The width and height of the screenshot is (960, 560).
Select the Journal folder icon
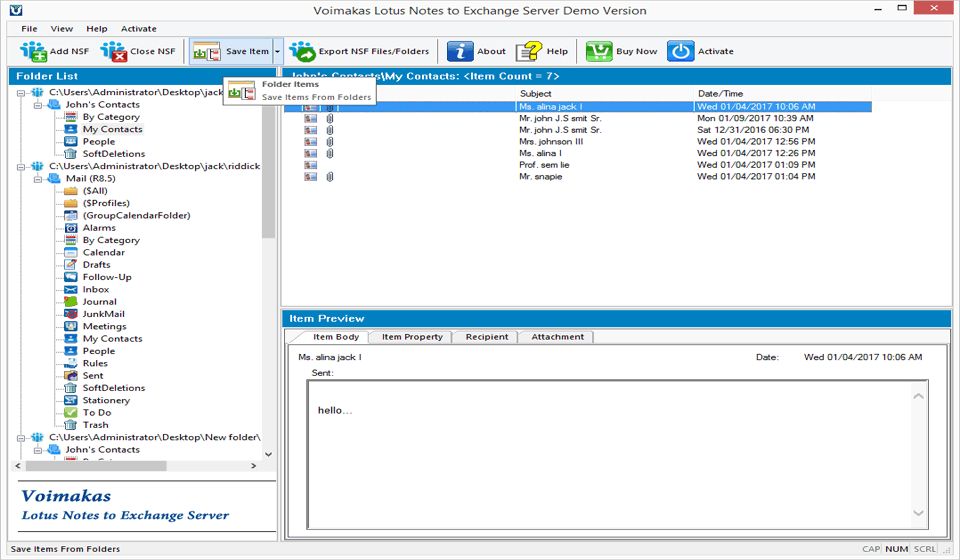pyautogui.click(x=71, y=302)
